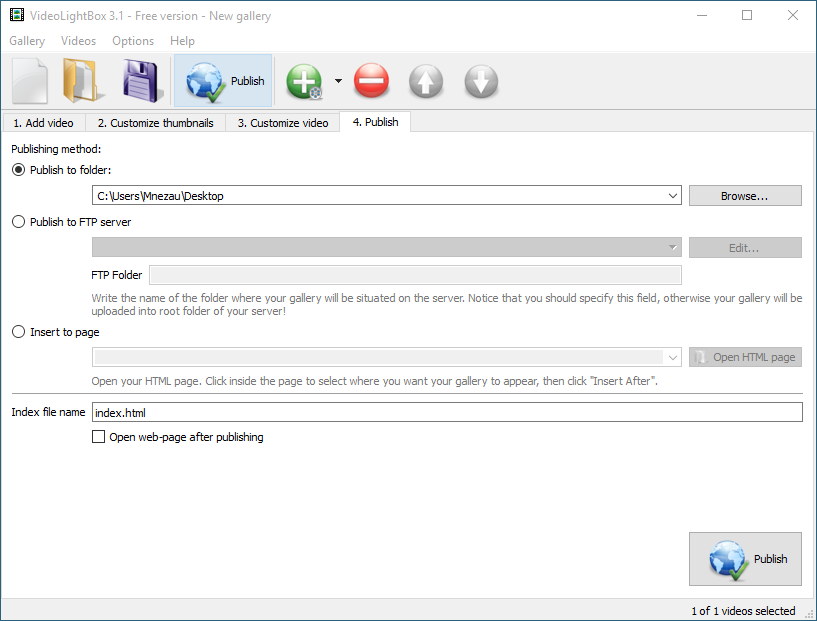817x621 pixels.
Task: Expand the FTP server dropdown
Action: pyautogui.click(x=673, y=247)
